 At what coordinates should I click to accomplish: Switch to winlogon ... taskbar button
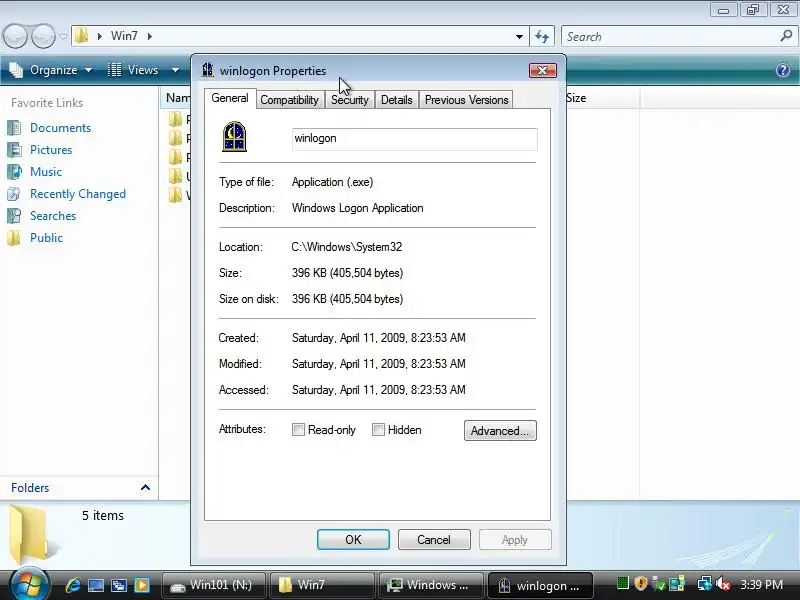coord(540,585)
